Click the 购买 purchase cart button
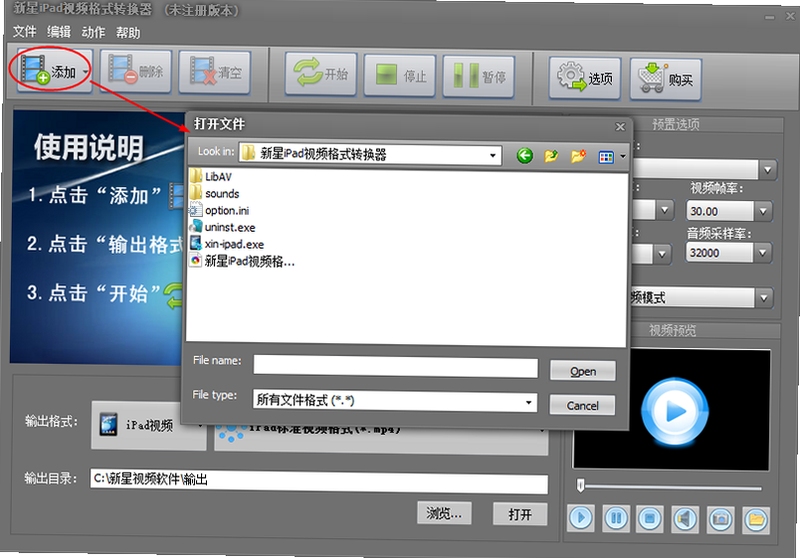The width and height of the screenshot is (800, 558). pyautogui.click(x=666, y=80)
